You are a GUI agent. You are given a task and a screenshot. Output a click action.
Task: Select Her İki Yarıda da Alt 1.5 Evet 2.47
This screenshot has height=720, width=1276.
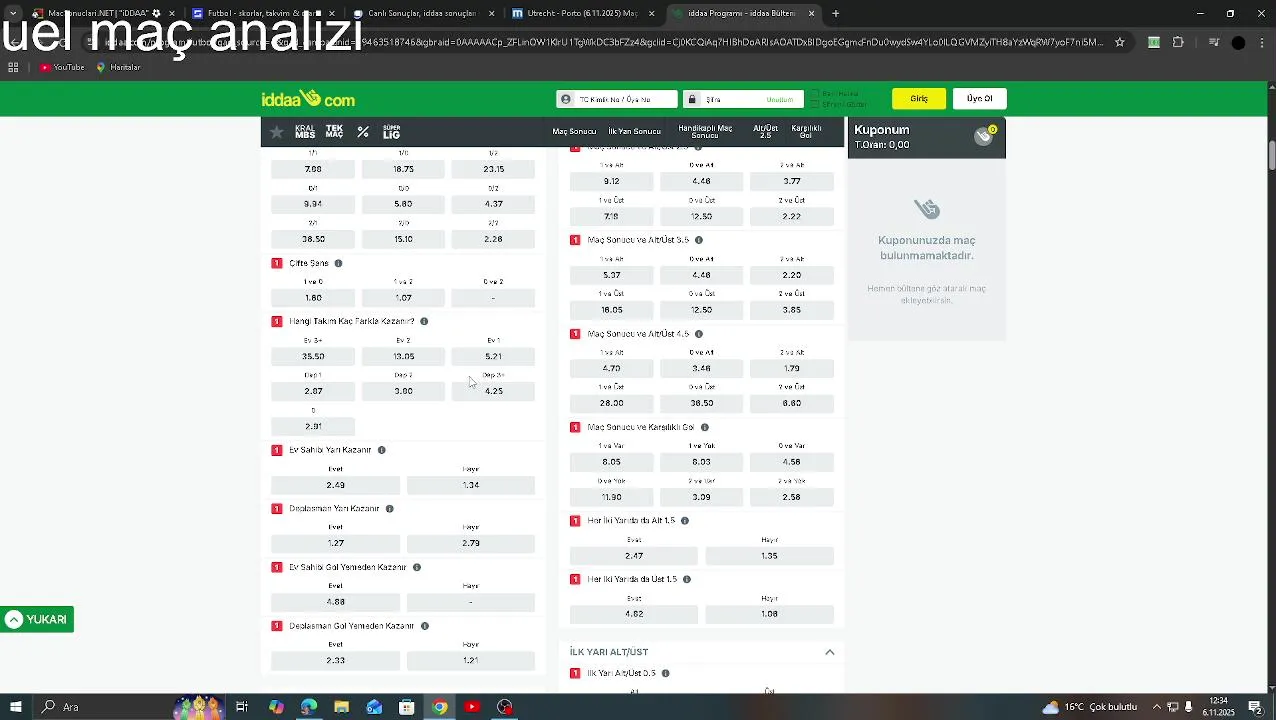[x=634, y=556]
